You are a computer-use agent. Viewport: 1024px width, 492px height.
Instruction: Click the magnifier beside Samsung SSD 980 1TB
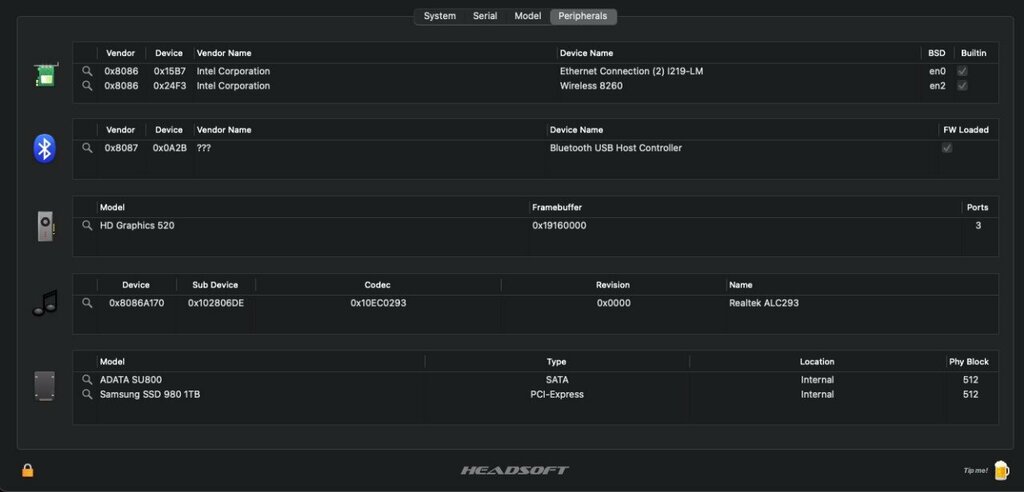(87, 395)
